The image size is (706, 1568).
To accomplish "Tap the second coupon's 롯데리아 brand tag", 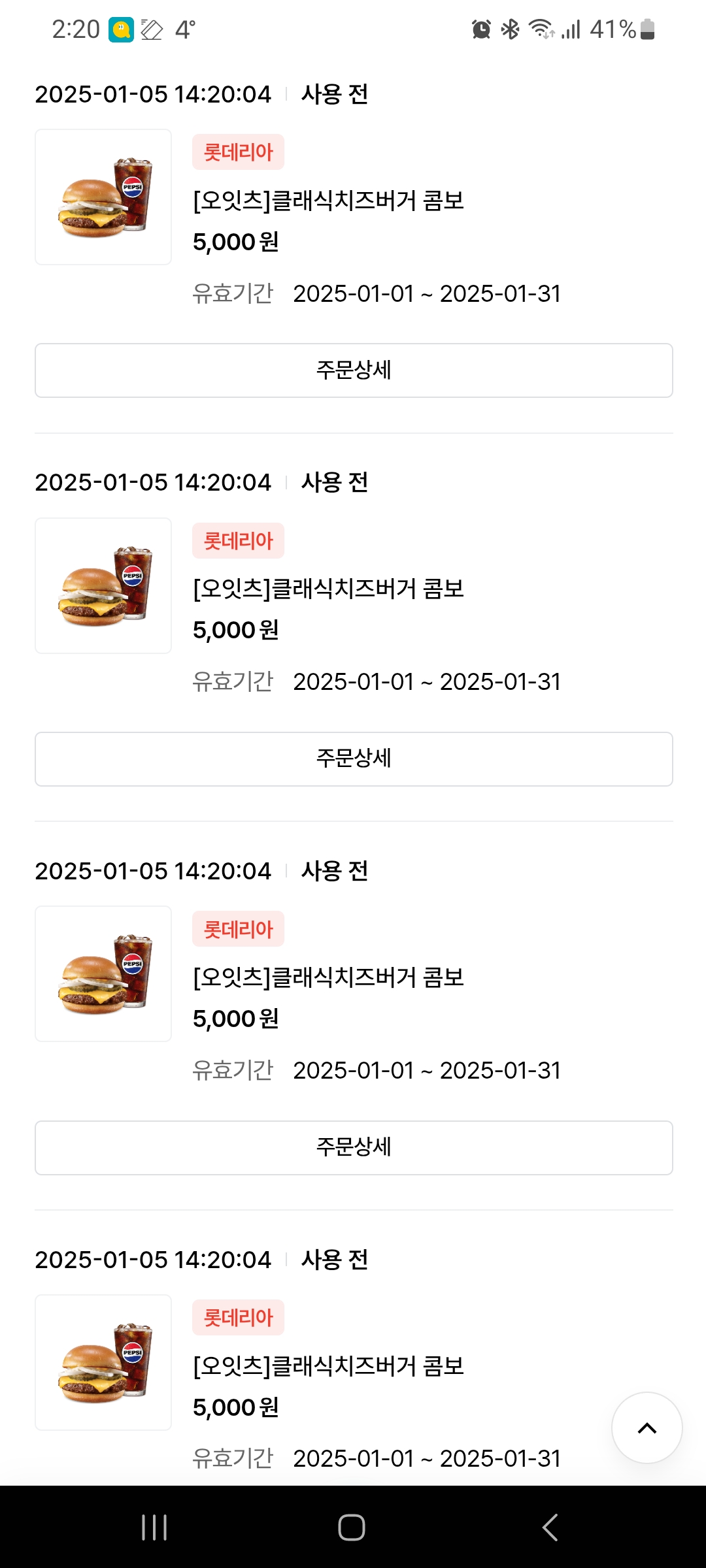I will click(238, 541).
